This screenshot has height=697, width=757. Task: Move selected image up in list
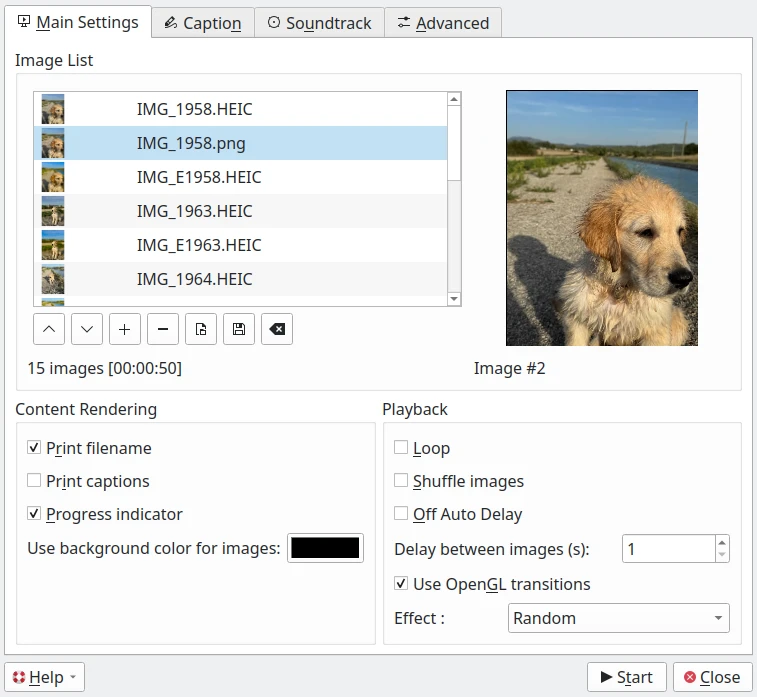pyautogui.click(x=49, y=329)
